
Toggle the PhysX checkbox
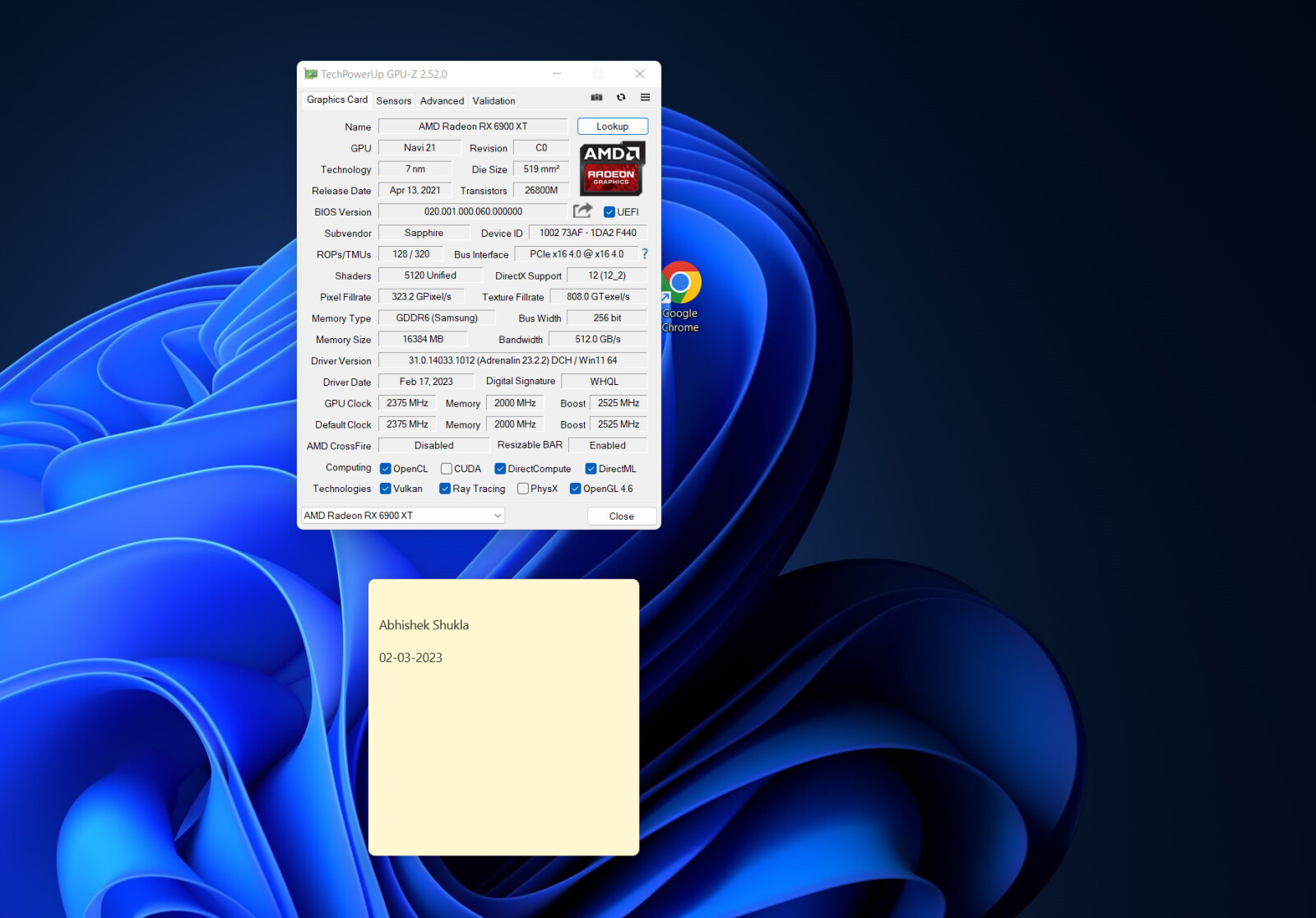[x=523, y=489]
